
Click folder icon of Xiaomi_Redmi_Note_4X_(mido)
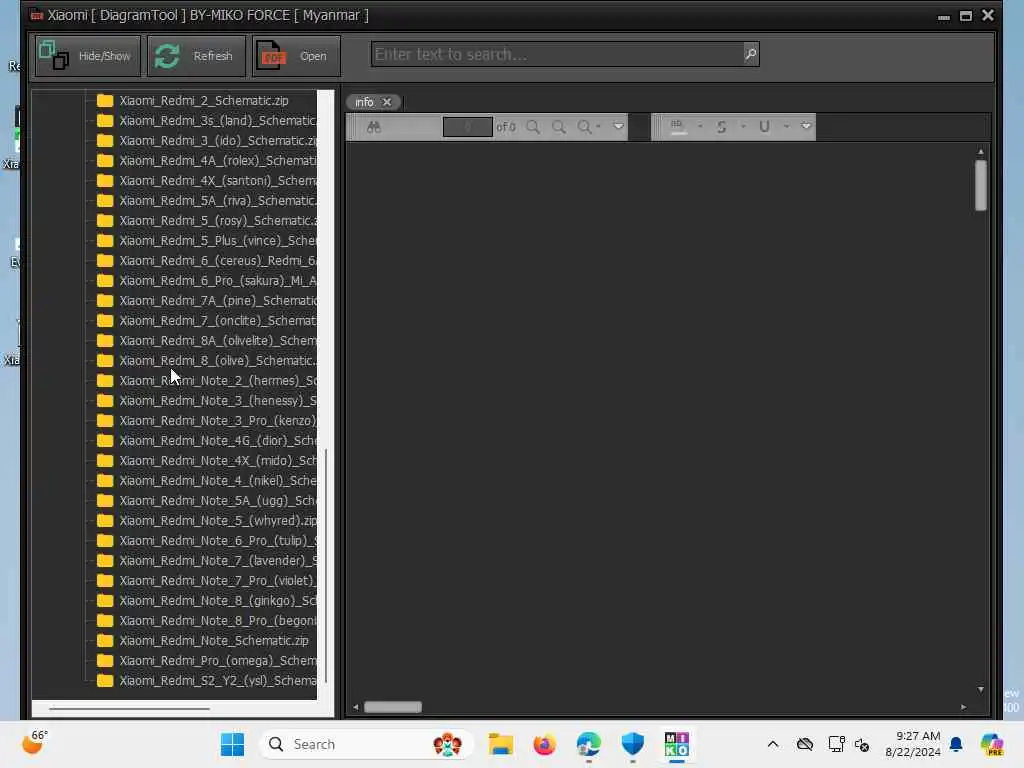tap(105, 460)
